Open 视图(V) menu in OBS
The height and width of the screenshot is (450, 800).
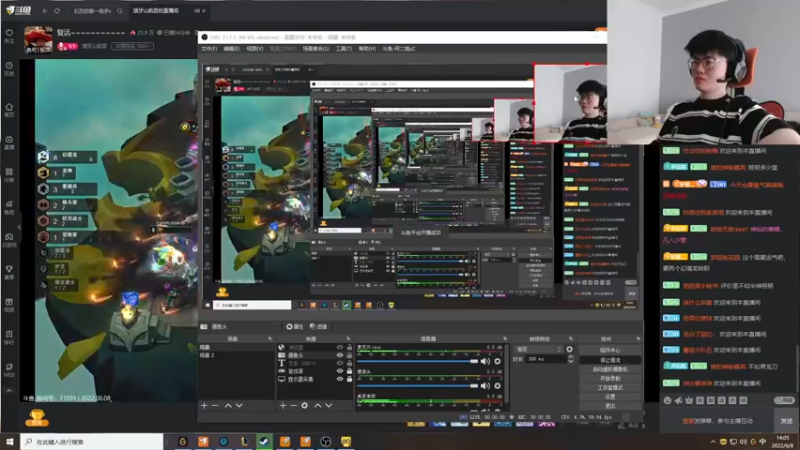(x=255, y=49)
